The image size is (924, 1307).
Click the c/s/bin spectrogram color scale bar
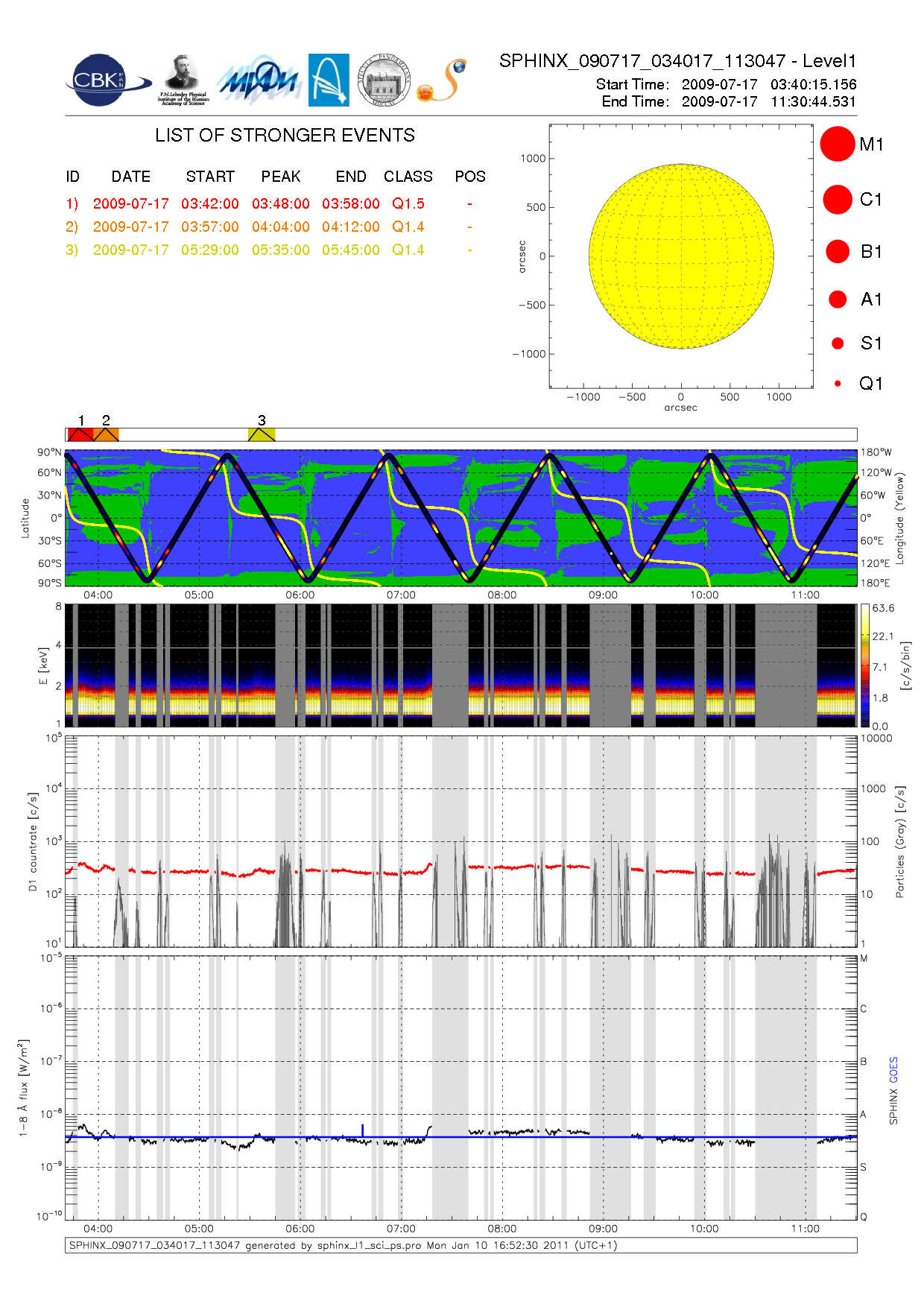coord(864,665)
